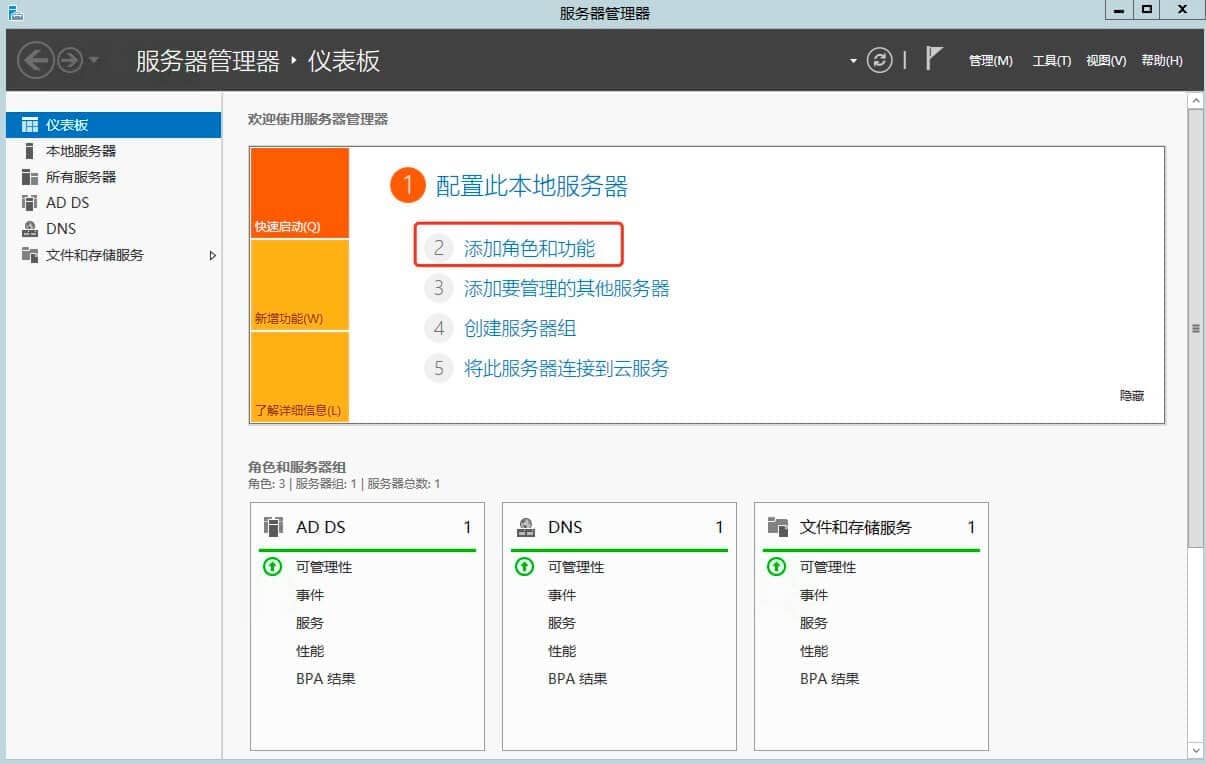Select 本地服务器 in the sidebar
The height and width of the screenshot is (764, 1206).
point(113,151)
